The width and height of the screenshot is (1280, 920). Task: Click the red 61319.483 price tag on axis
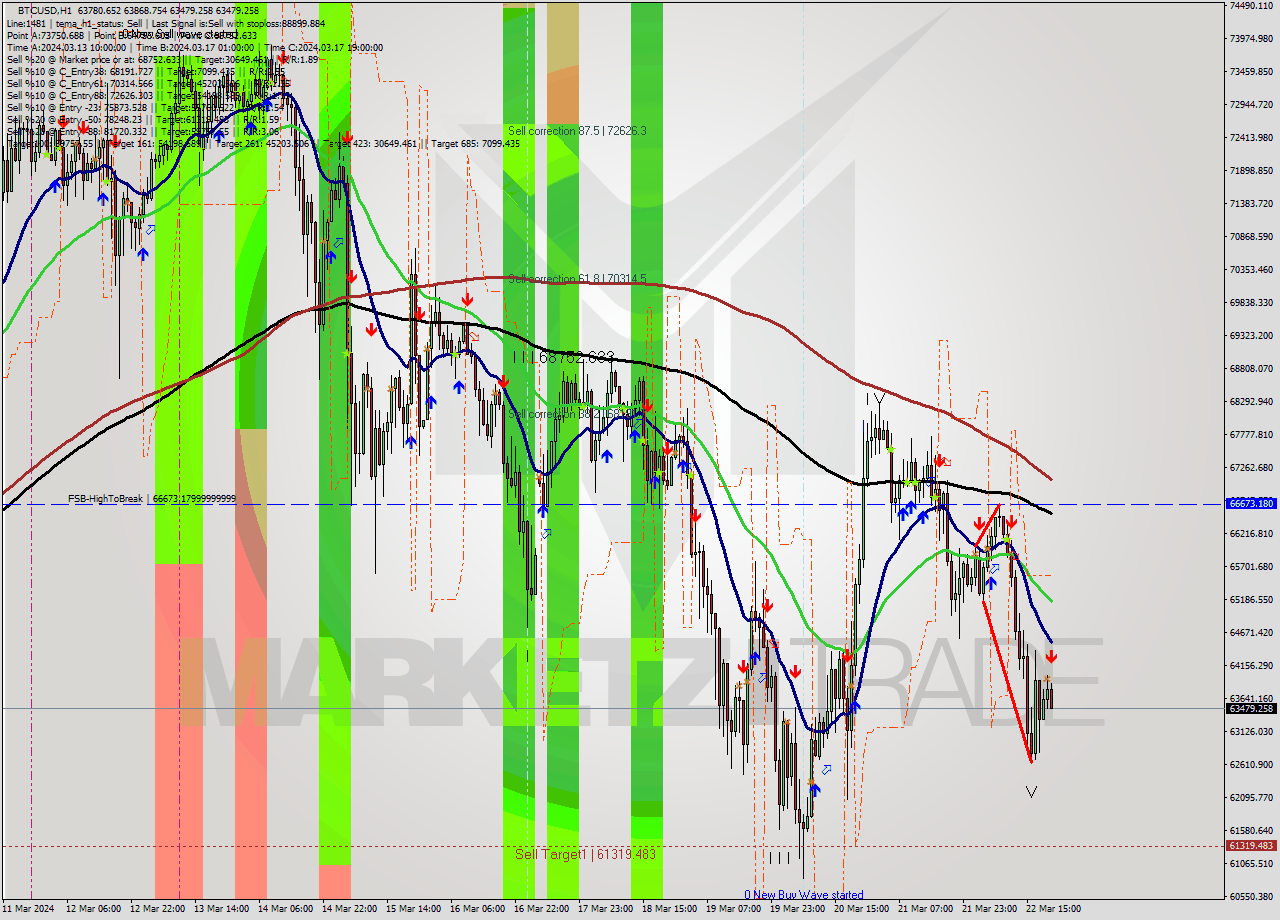pyautogui.click(x=1251, y=846)
